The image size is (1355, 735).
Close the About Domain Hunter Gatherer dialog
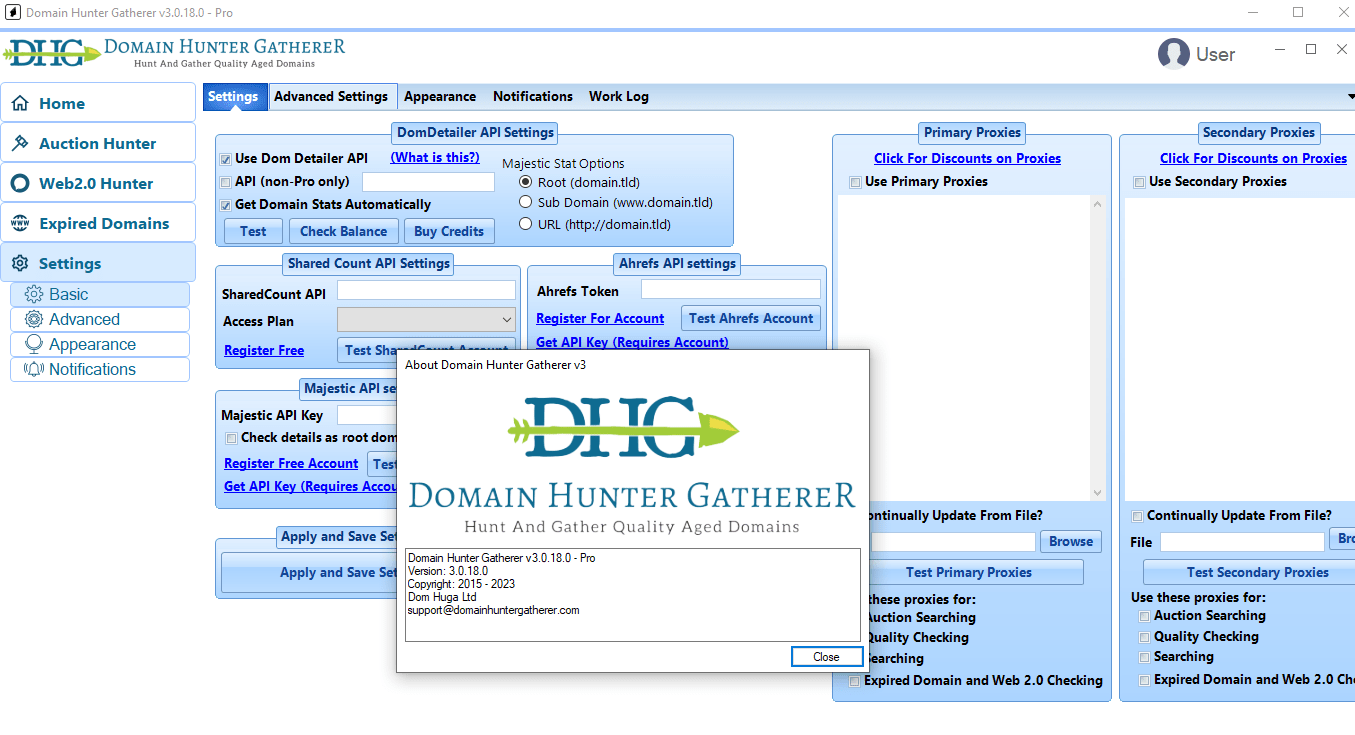tap(826, 657)
